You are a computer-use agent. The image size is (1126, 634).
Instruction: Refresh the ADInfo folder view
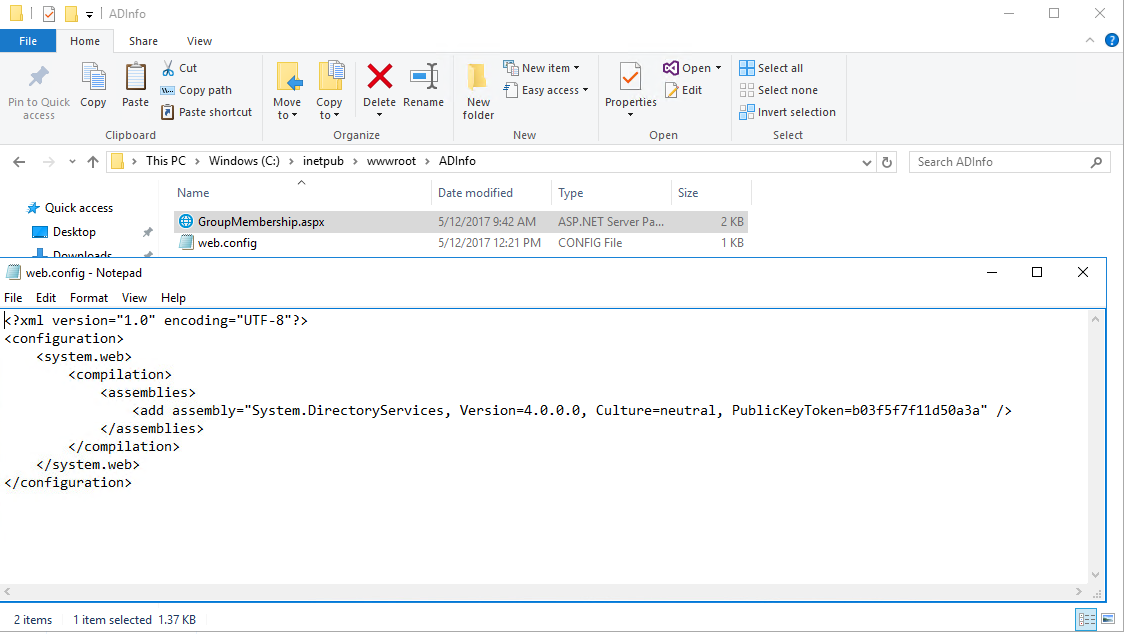pos(887,162)
